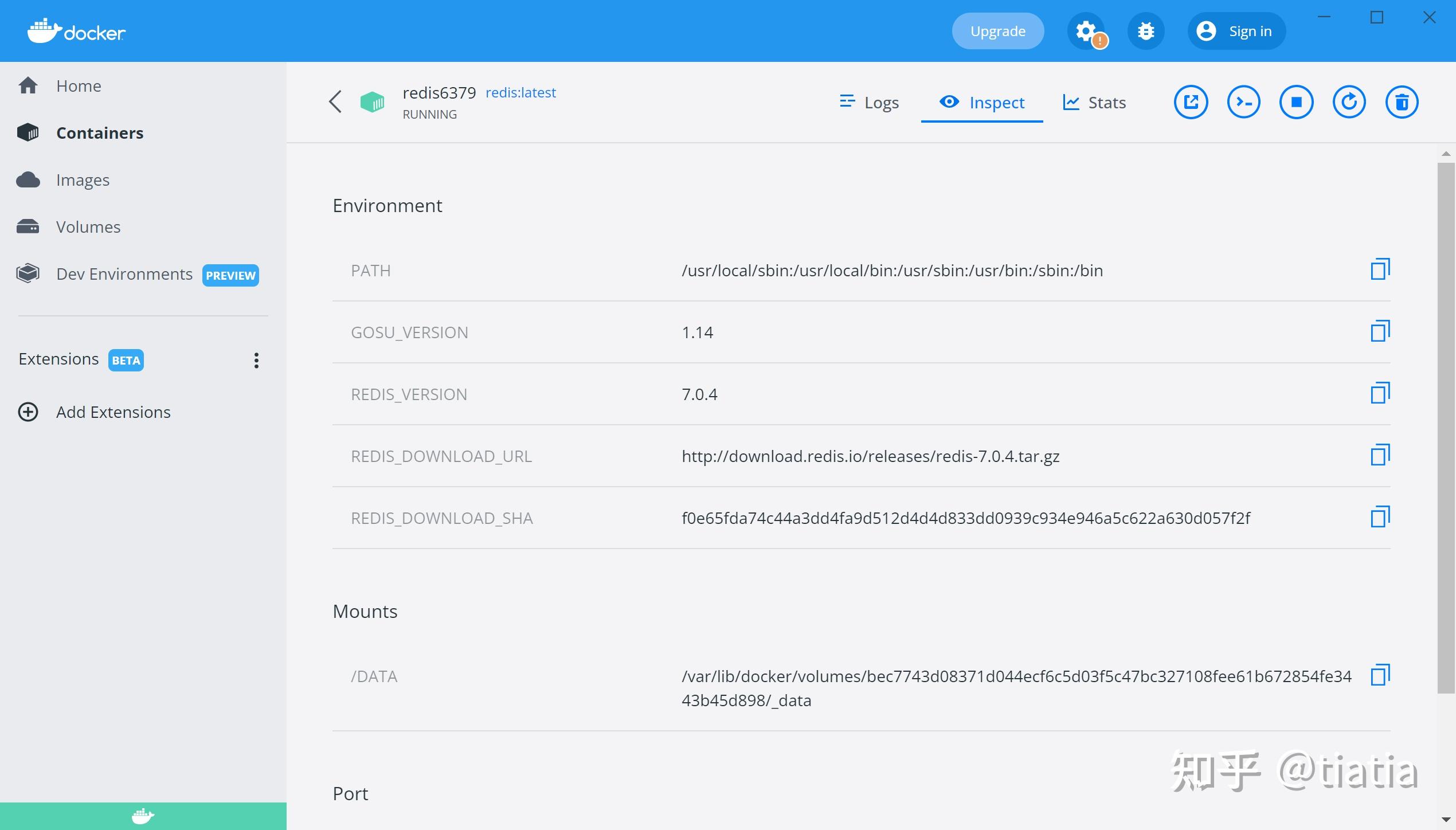1456x830 pixels.
Task: Copy the REDIS_DOWNLOAD_URL value
Action: [1379, 455]
